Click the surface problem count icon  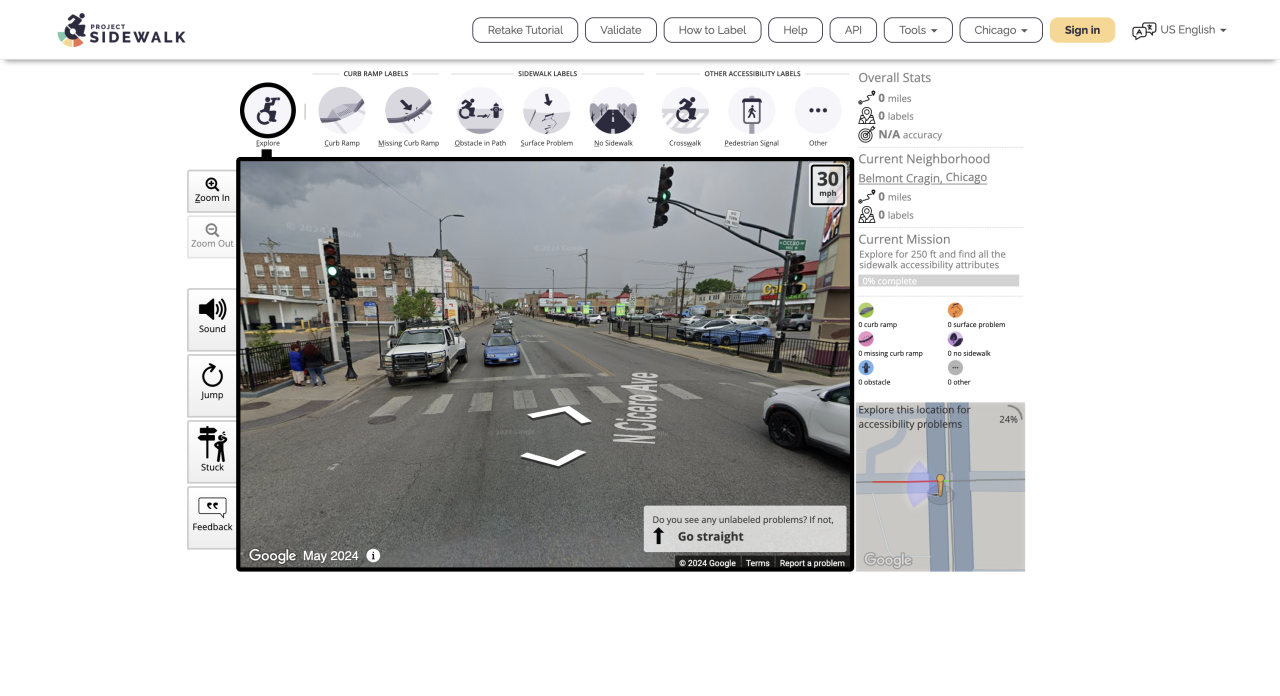point(955,310)
